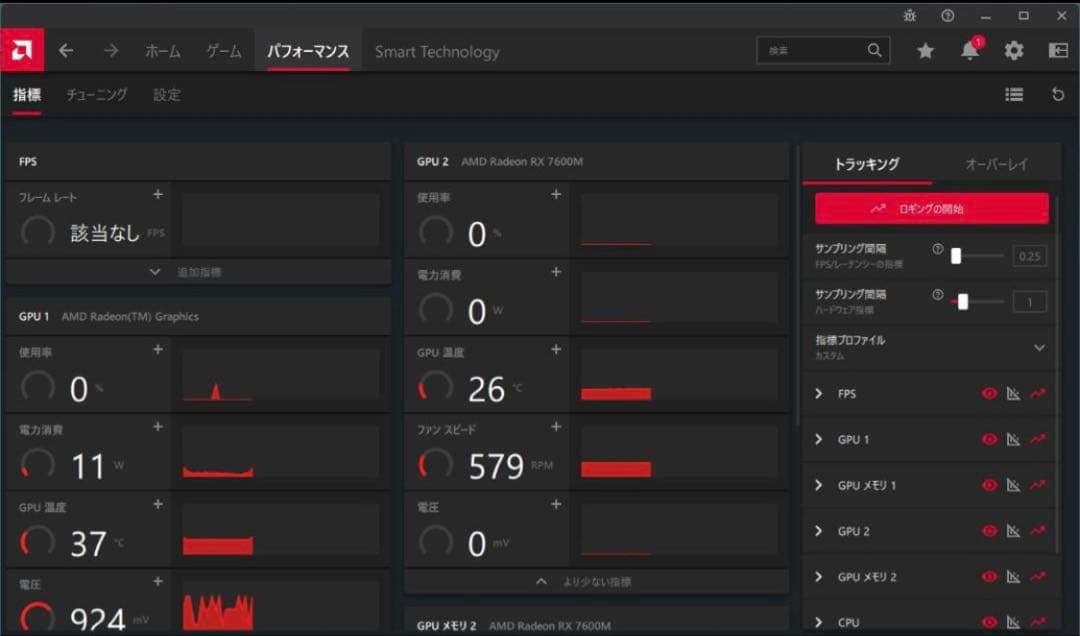Click the ロギングの開始 button
Screen dimensions: 1080x636
tap(931, 209)
